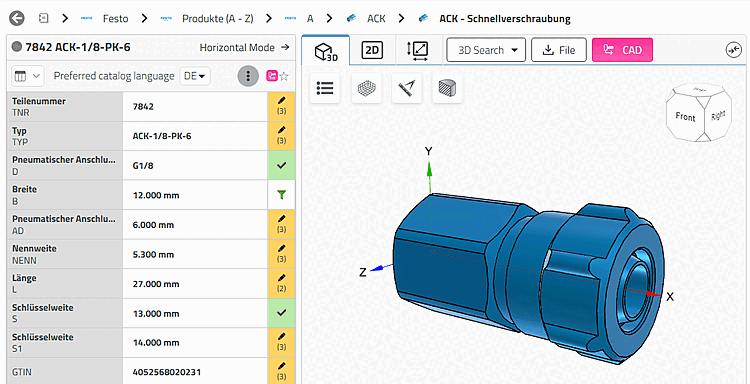Click the filter icon for Breite
This screenshot has width=750, height=384.
[281, 195]
